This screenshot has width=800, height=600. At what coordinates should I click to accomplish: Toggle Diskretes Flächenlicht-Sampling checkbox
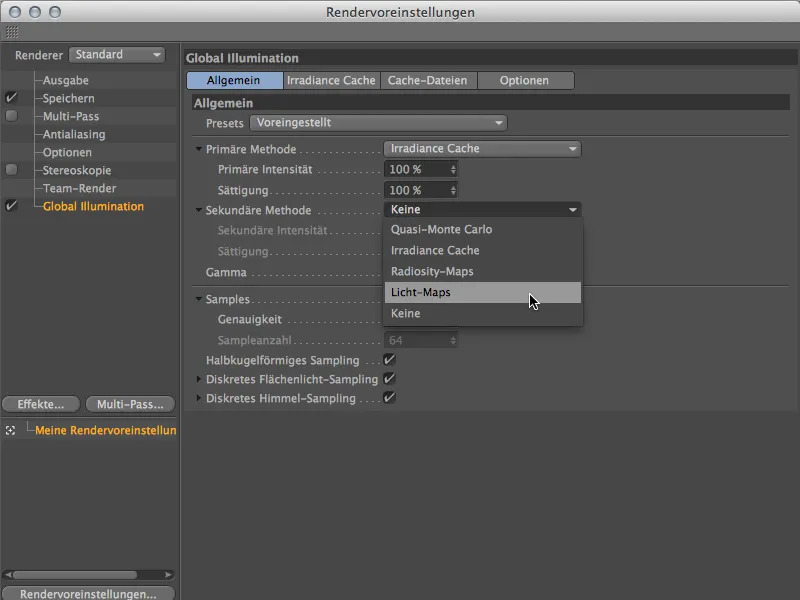(x=389, y=379)
